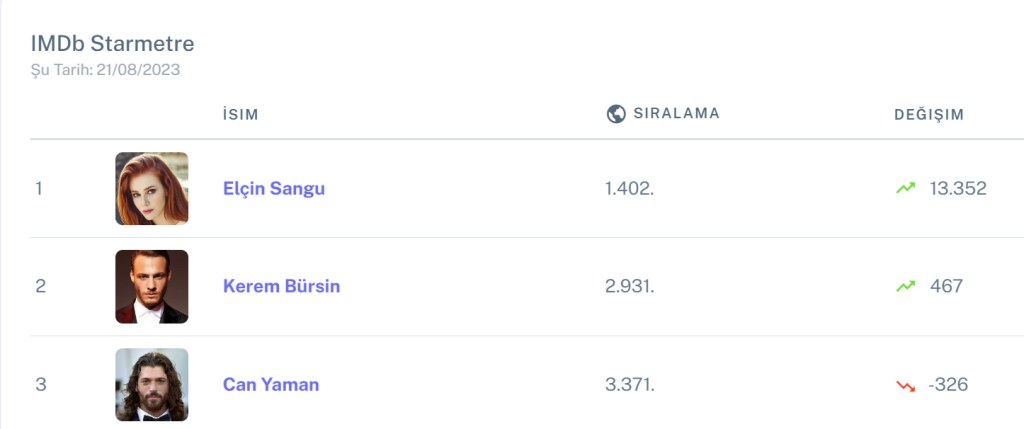Click the IMDb Starmetre title
Image resolution: width=1024 pixels, height=429 pixels.
tap(112, 43)
